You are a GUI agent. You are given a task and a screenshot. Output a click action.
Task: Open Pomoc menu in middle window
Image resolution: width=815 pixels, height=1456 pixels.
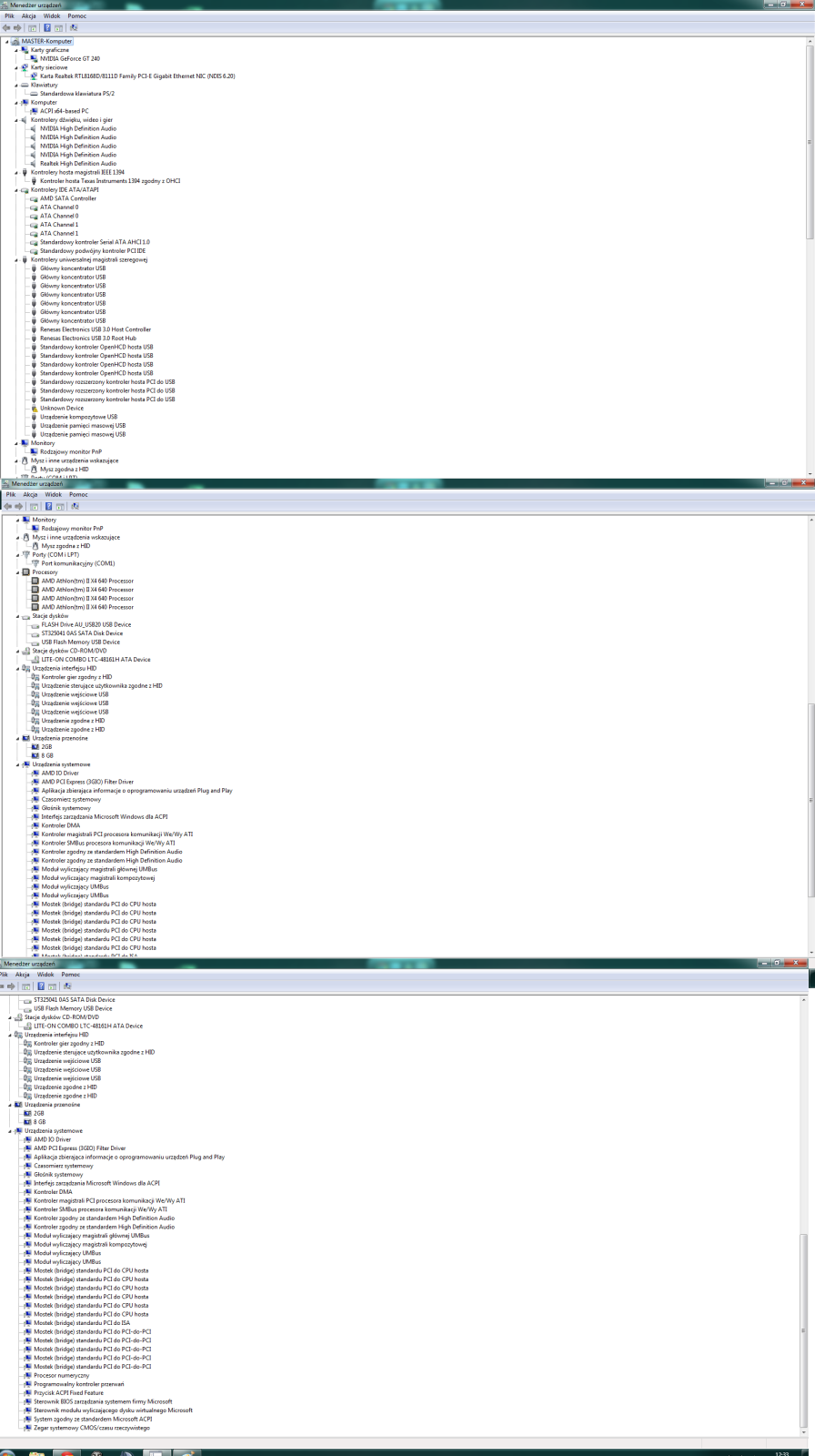click(79, 494)
